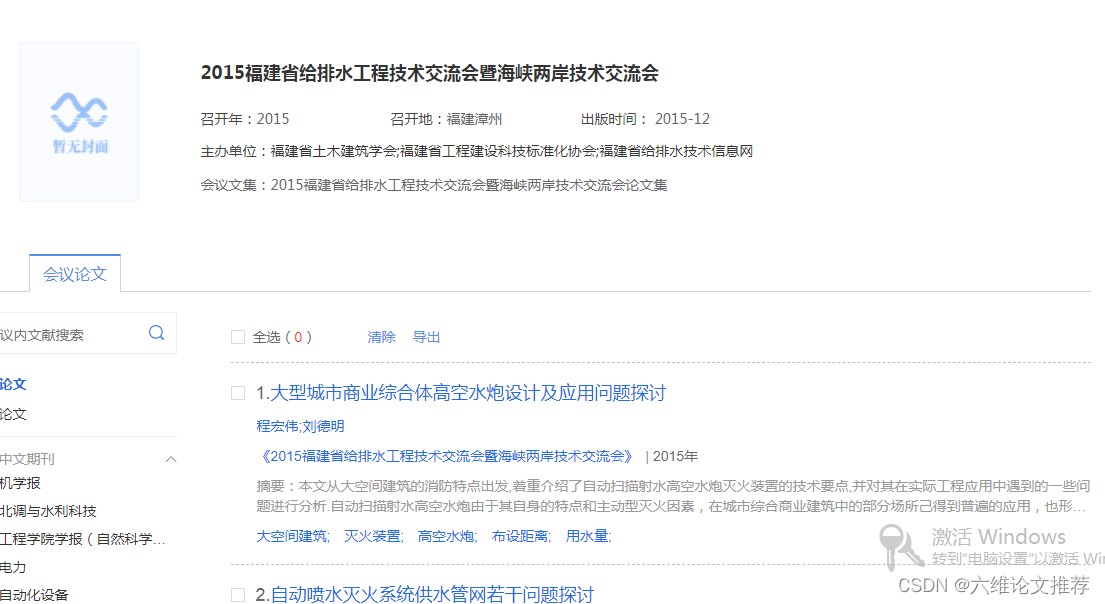Select keyword 布设距离
The width and height of the screenshot is (1105, 604).
tap(521, 536)
